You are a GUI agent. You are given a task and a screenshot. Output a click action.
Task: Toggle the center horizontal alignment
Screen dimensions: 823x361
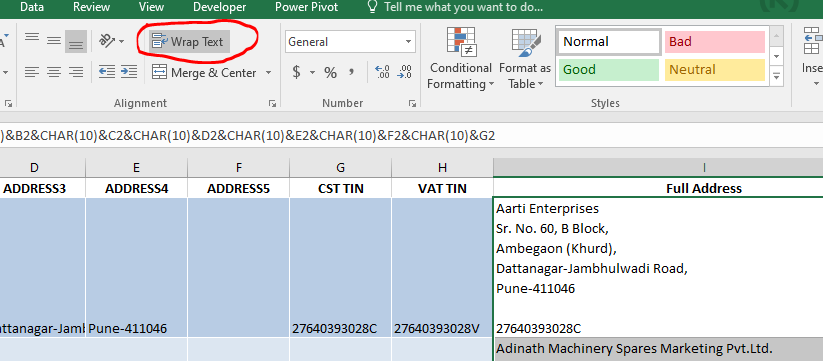[54, 72]
